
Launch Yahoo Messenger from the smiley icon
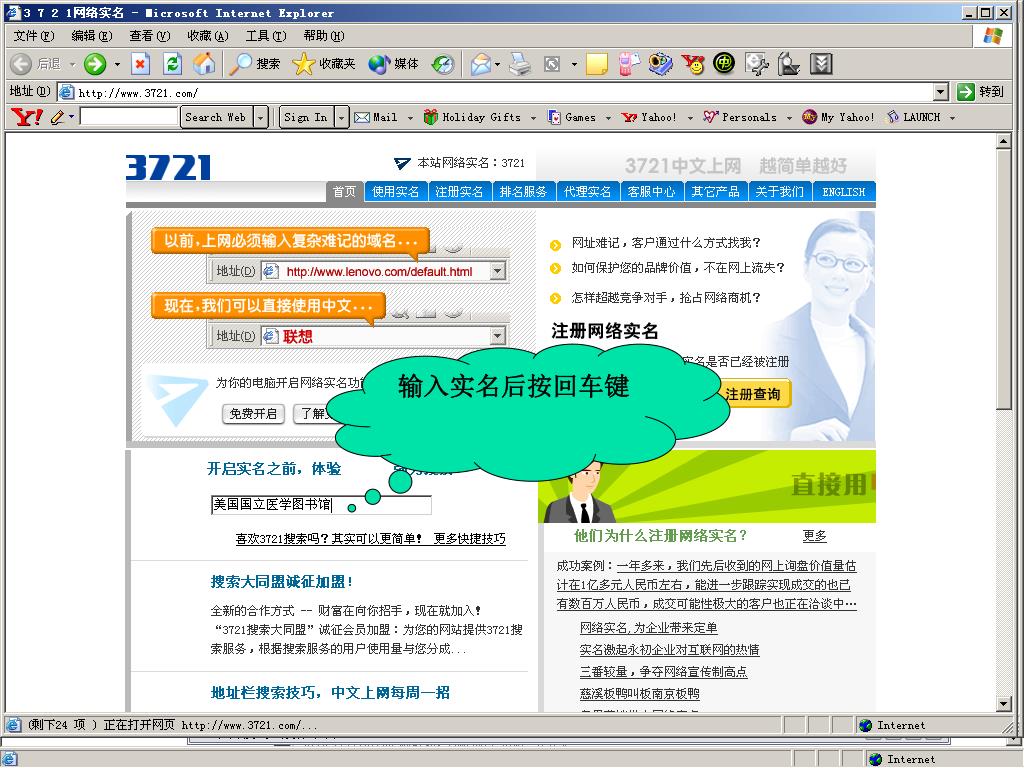tap(693, 64)
